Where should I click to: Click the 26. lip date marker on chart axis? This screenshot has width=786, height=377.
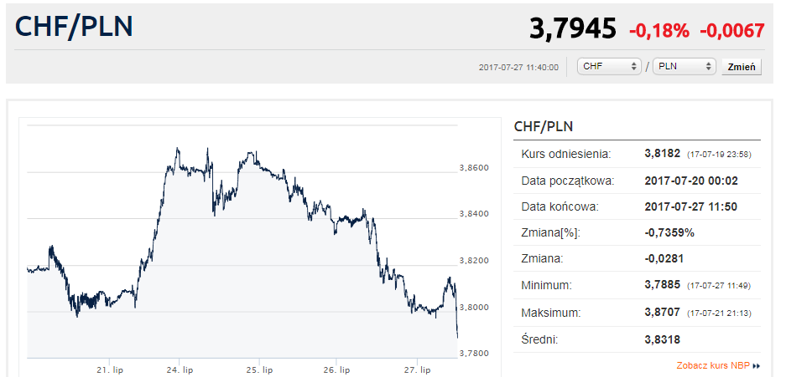click(x=336, y=370)
